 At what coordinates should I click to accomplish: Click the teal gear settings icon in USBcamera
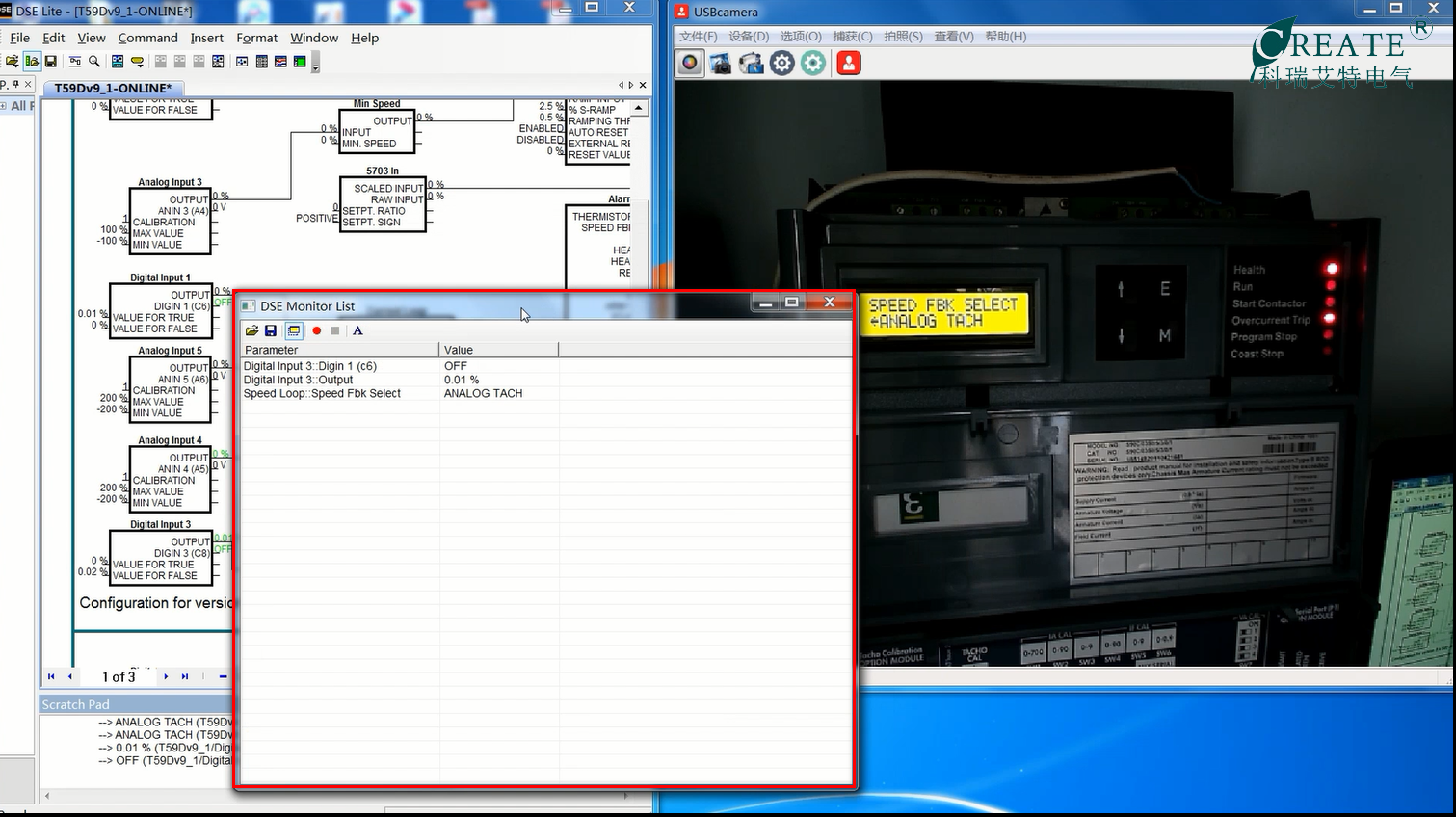813,64
